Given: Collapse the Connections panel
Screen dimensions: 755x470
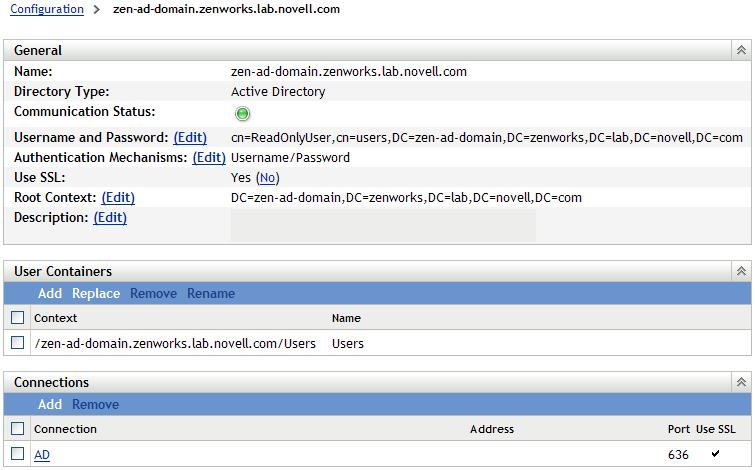Looking at the screenshot, I should (x=741, y=382).
